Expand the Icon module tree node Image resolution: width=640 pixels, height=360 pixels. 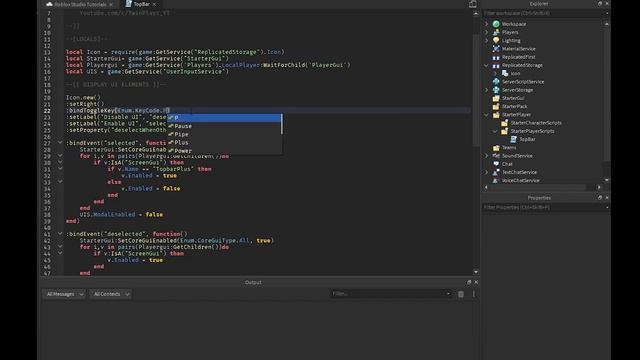point(496,73)
